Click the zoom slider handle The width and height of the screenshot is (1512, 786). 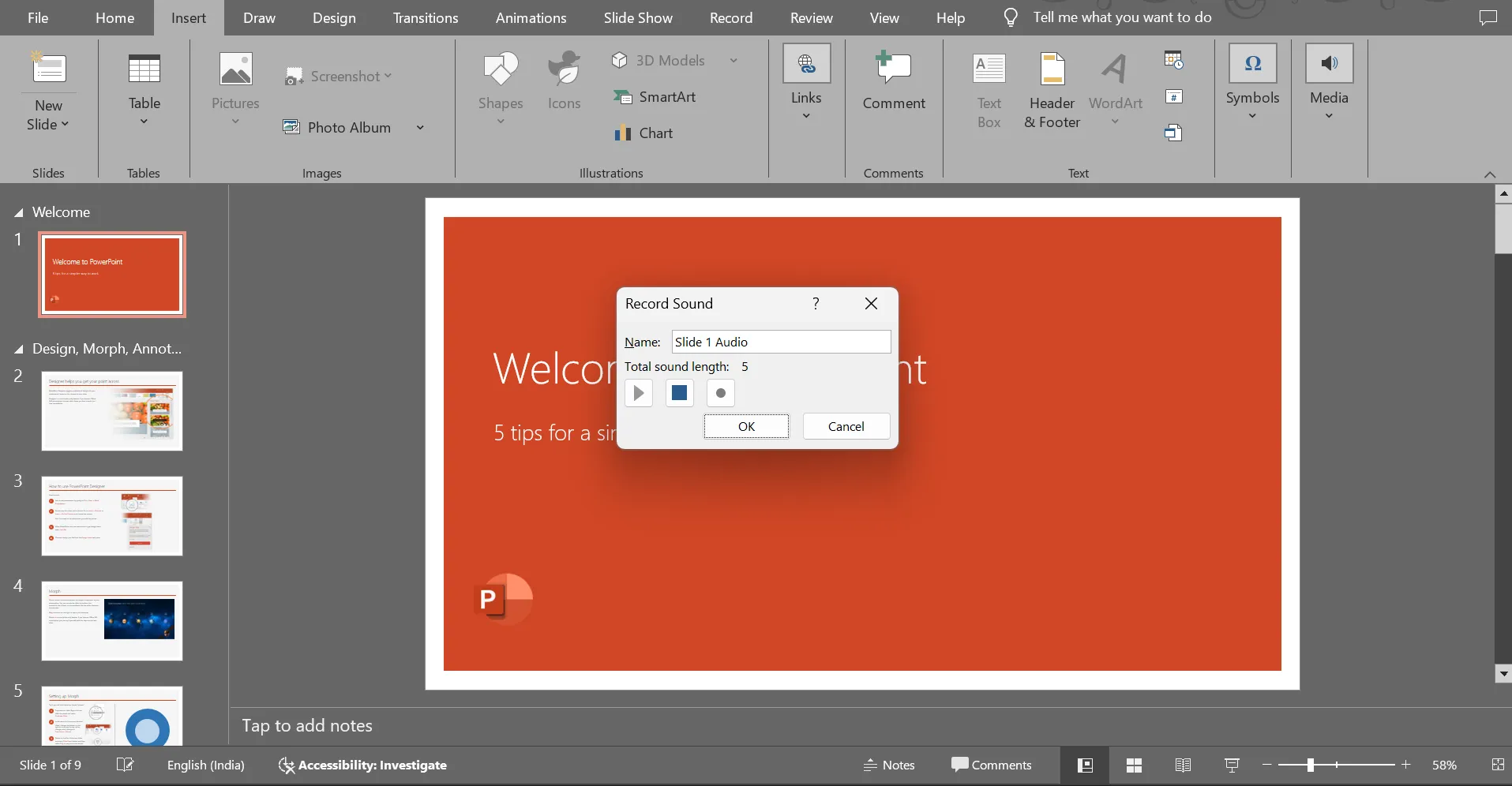[1310, 765]
